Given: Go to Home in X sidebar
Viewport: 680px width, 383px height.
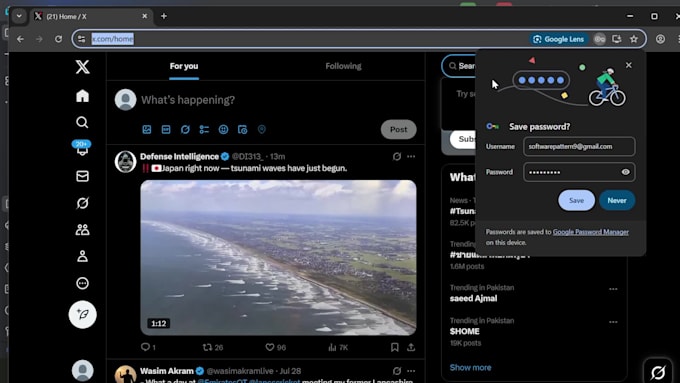Looking at the screenshot, I should [x=82, y=96].
